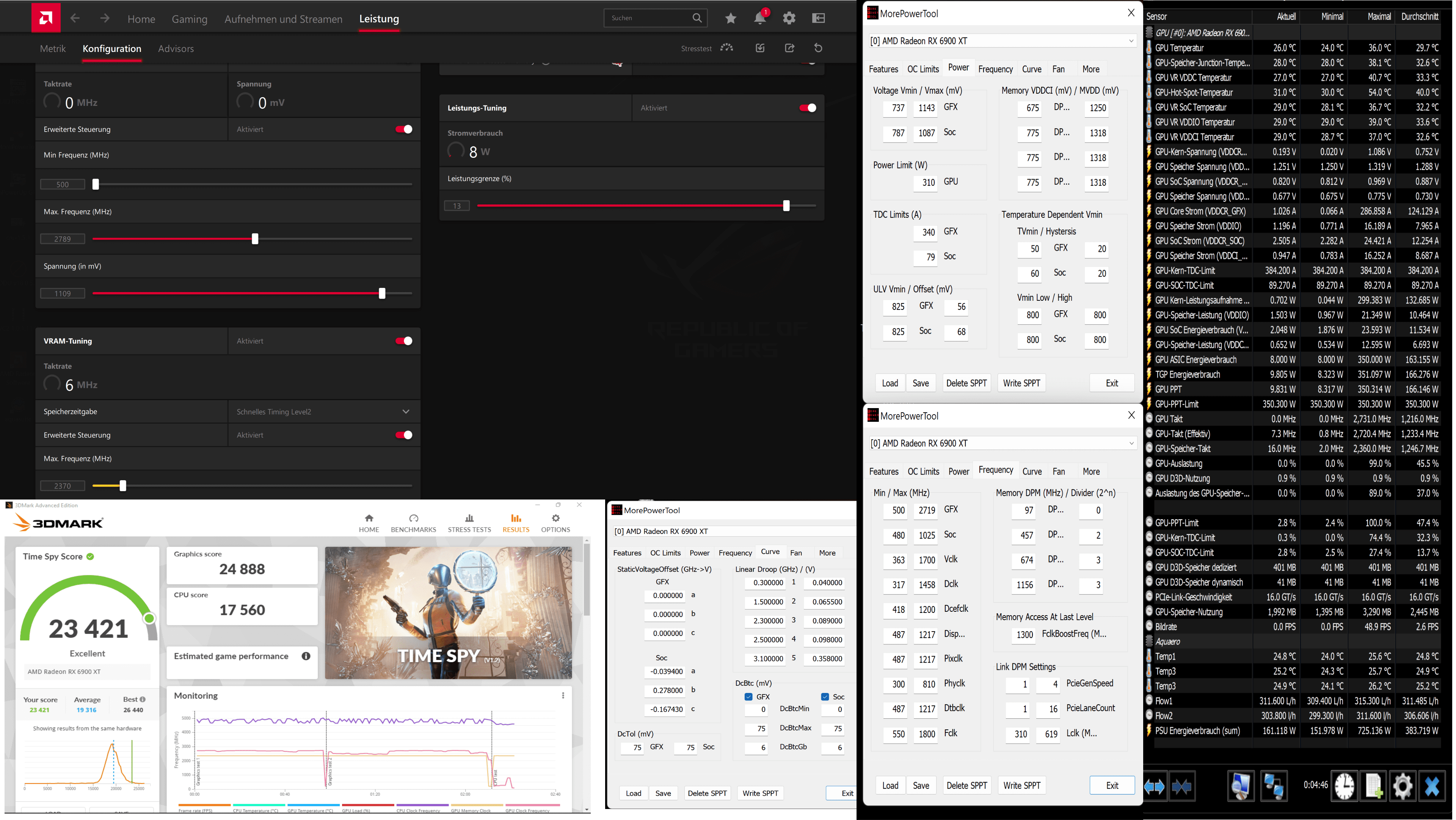Click the reset tuning icon beside Stresstest
The height and width of the screenshot is (820, 1456).
[818, 48]
